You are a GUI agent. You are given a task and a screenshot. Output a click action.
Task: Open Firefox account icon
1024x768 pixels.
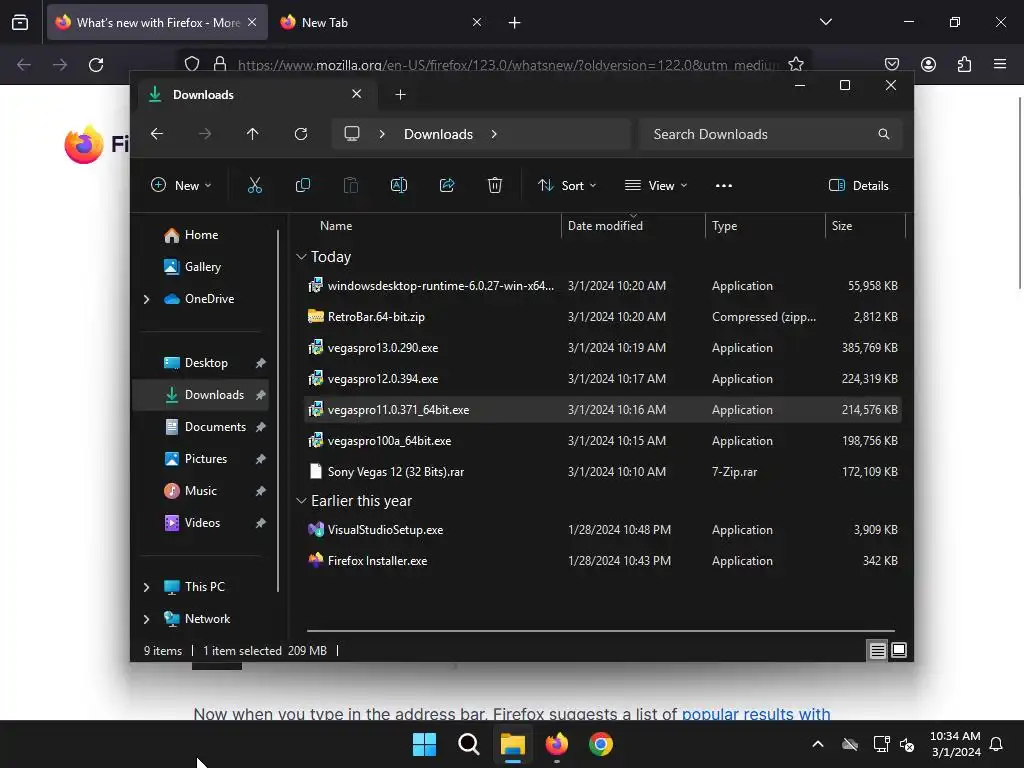[x=928, y=64]
